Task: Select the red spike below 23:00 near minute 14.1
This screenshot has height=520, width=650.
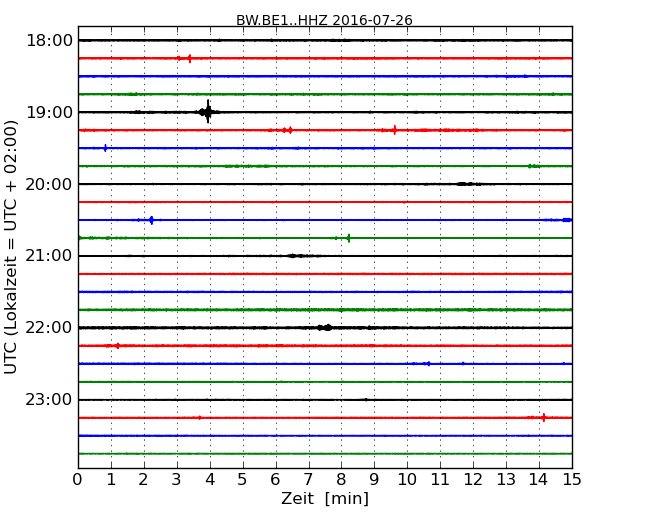Action: 543,418
